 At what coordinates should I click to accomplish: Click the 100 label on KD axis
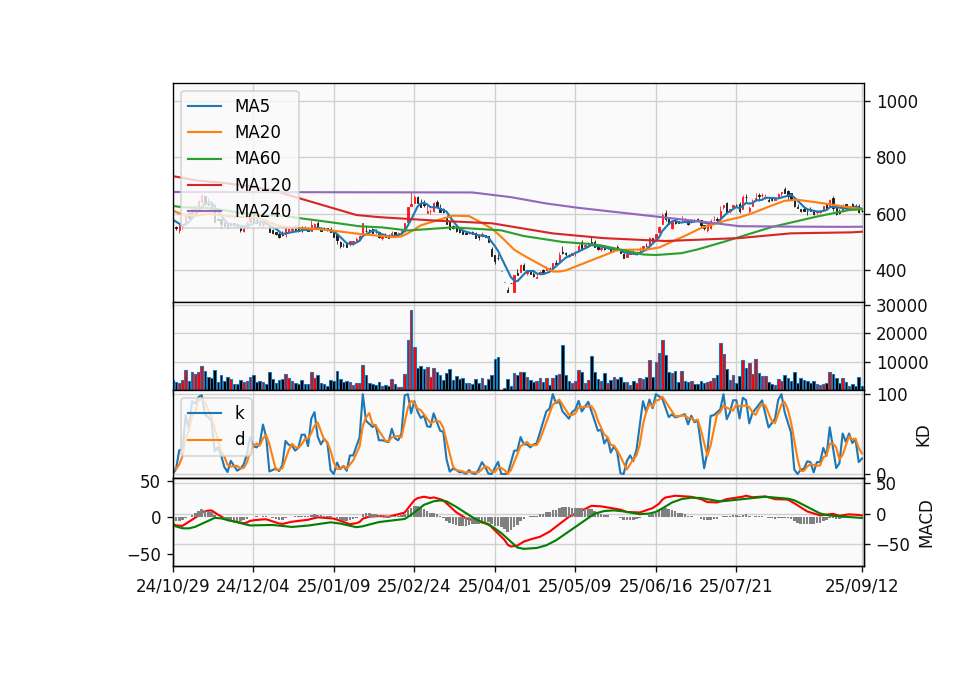pos(892,396)
